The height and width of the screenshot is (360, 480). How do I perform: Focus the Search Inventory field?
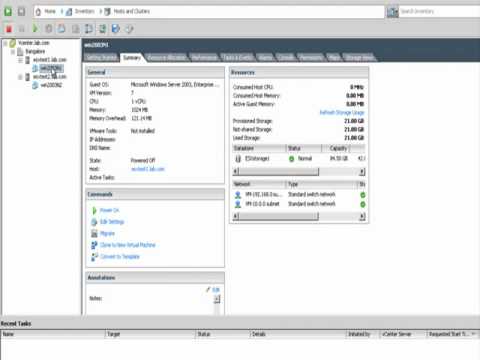point(439,12)
